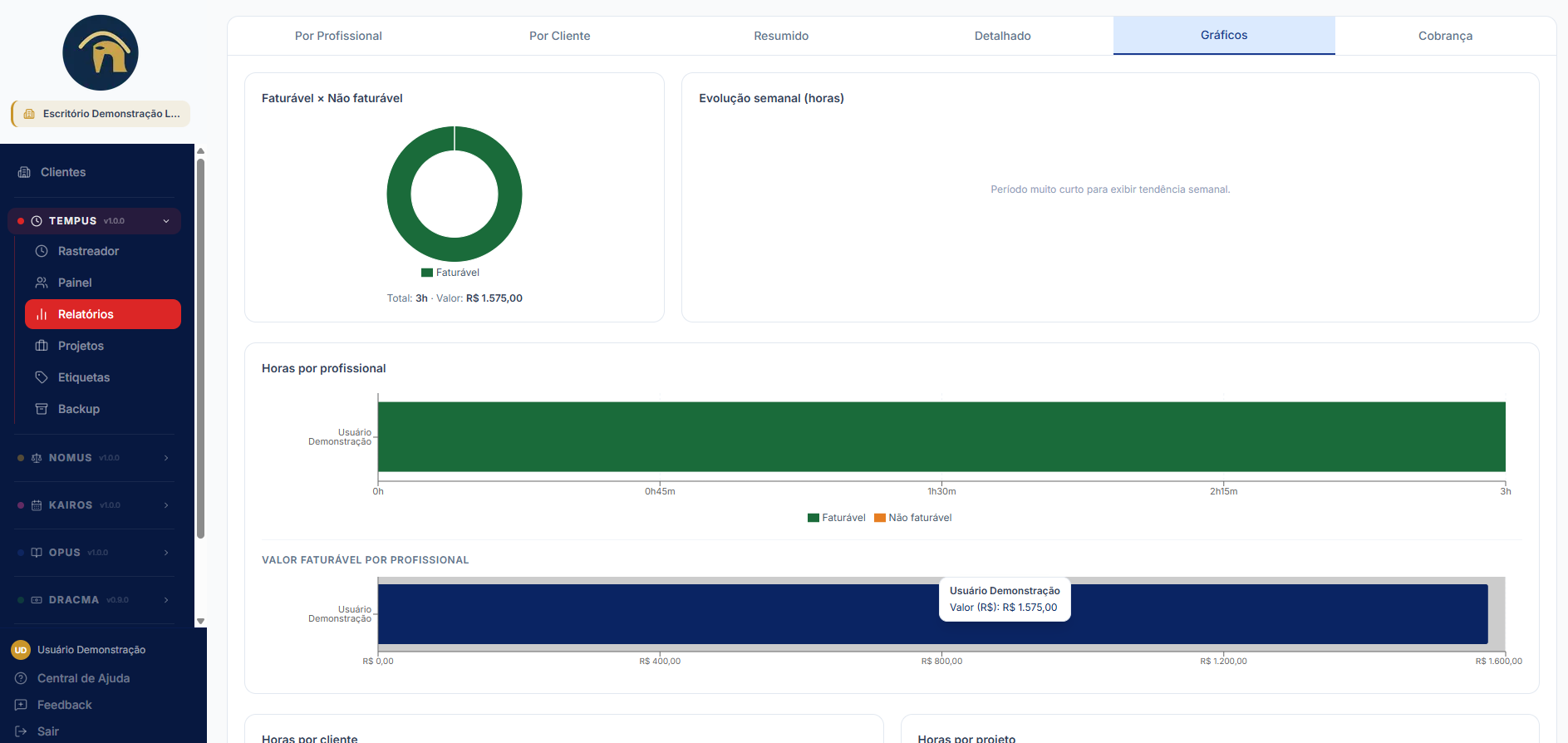Click the UD user avatar
The image size is (1568, 743).
point(21,650)
